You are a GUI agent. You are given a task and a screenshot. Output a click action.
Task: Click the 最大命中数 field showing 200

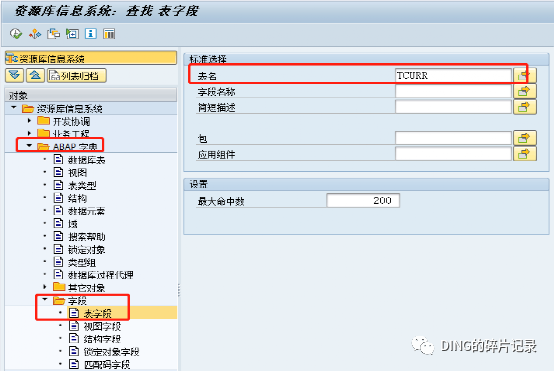click(x=363, y=201)
